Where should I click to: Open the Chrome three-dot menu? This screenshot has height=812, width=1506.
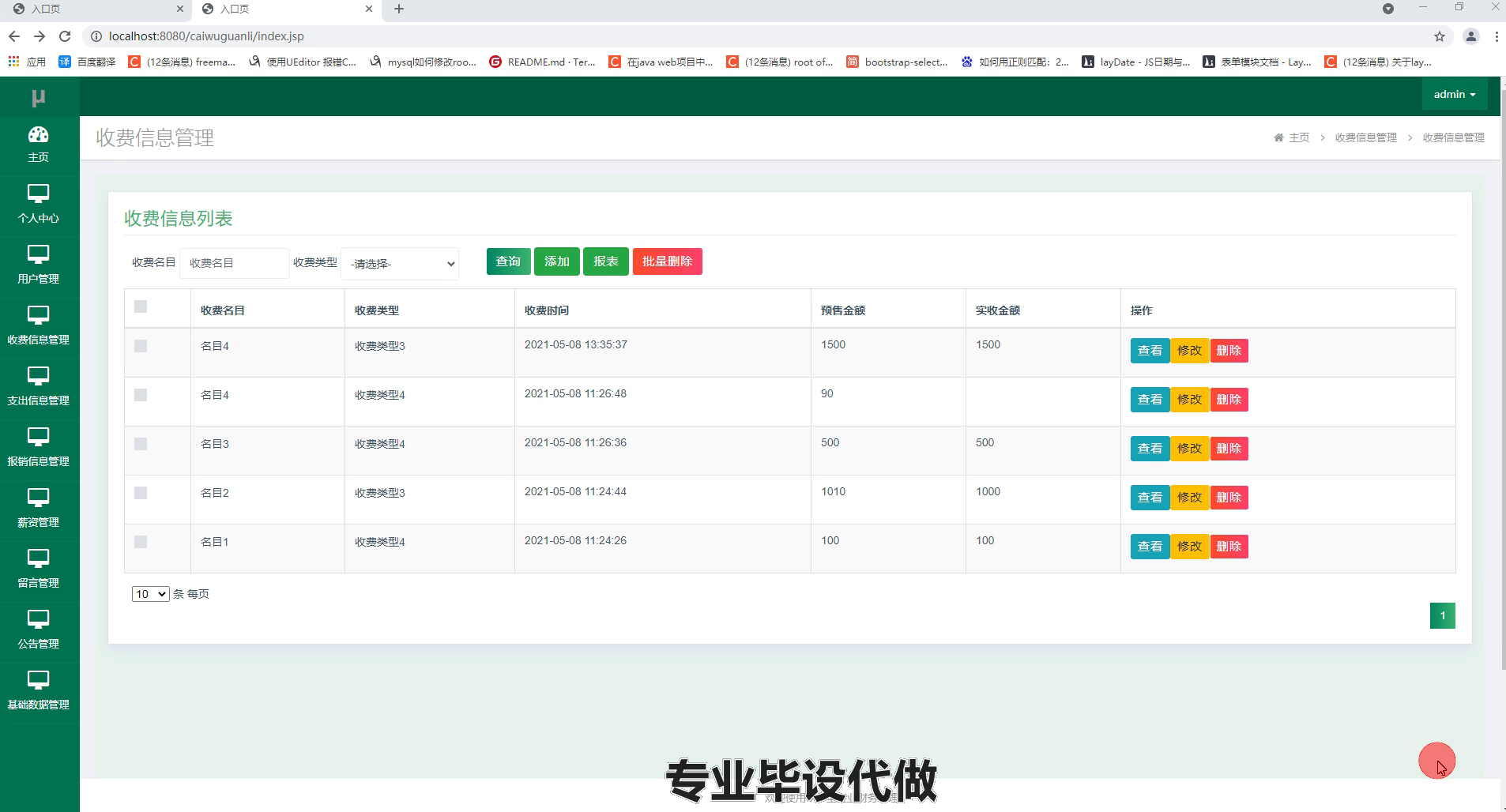[x=1497, y=36]
